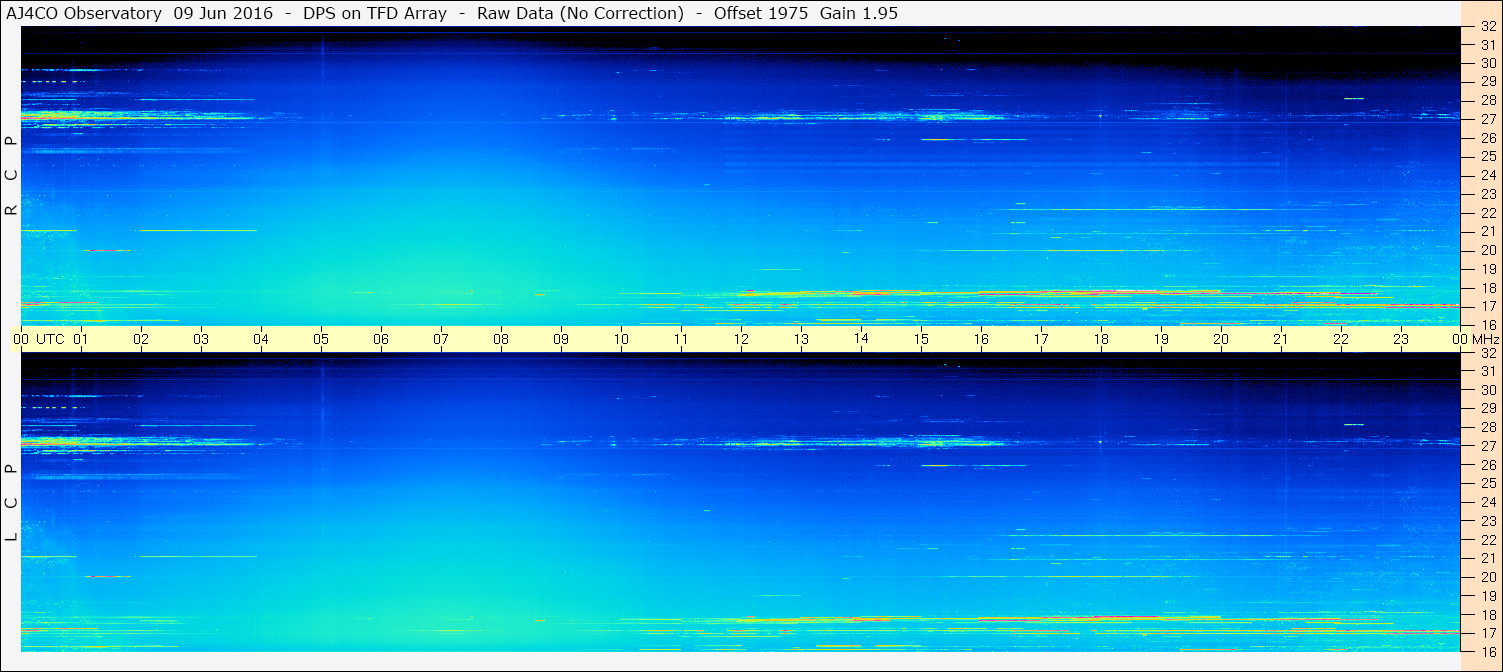Select the 30 MHz tick of RCP panel
The image size is (1503, 672).
1488,62
